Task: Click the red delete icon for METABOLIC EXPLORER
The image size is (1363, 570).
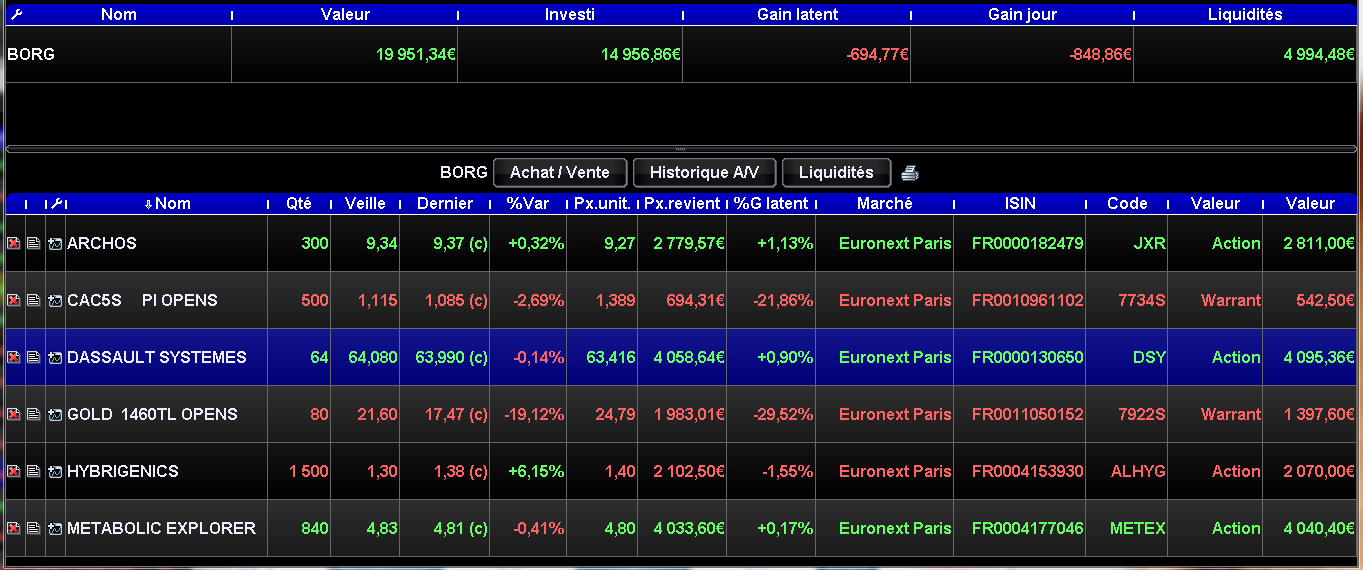Action: [14, 528]
